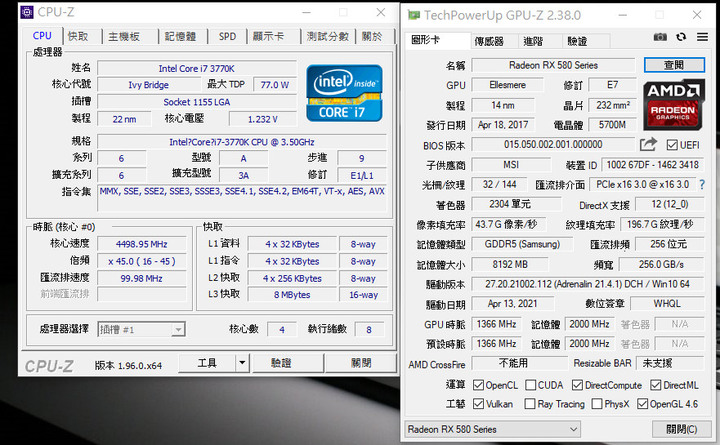
Task: Open the GPU-Z hamburger menu
Action: [702, 37]
